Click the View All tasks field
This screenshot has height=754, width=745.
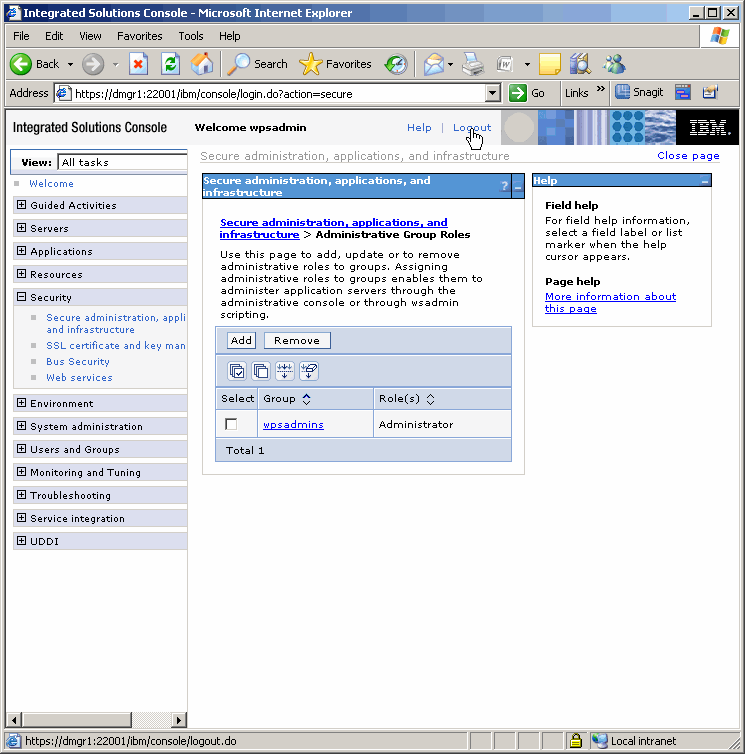point(122,162)
